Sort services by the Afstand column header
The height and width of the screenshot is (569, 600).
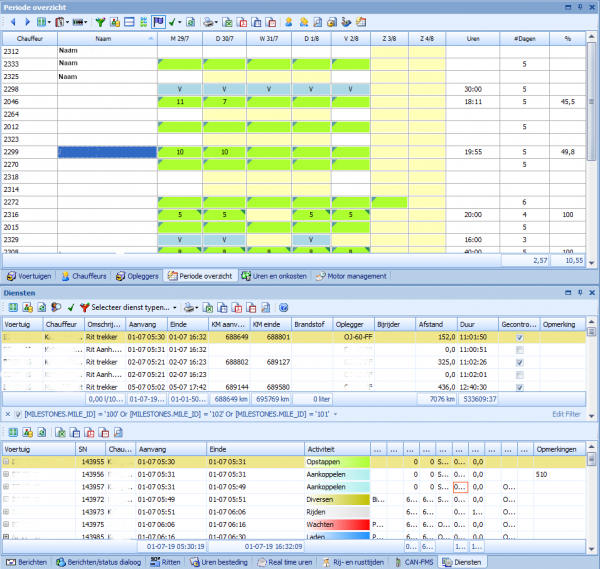click(436, 324)
